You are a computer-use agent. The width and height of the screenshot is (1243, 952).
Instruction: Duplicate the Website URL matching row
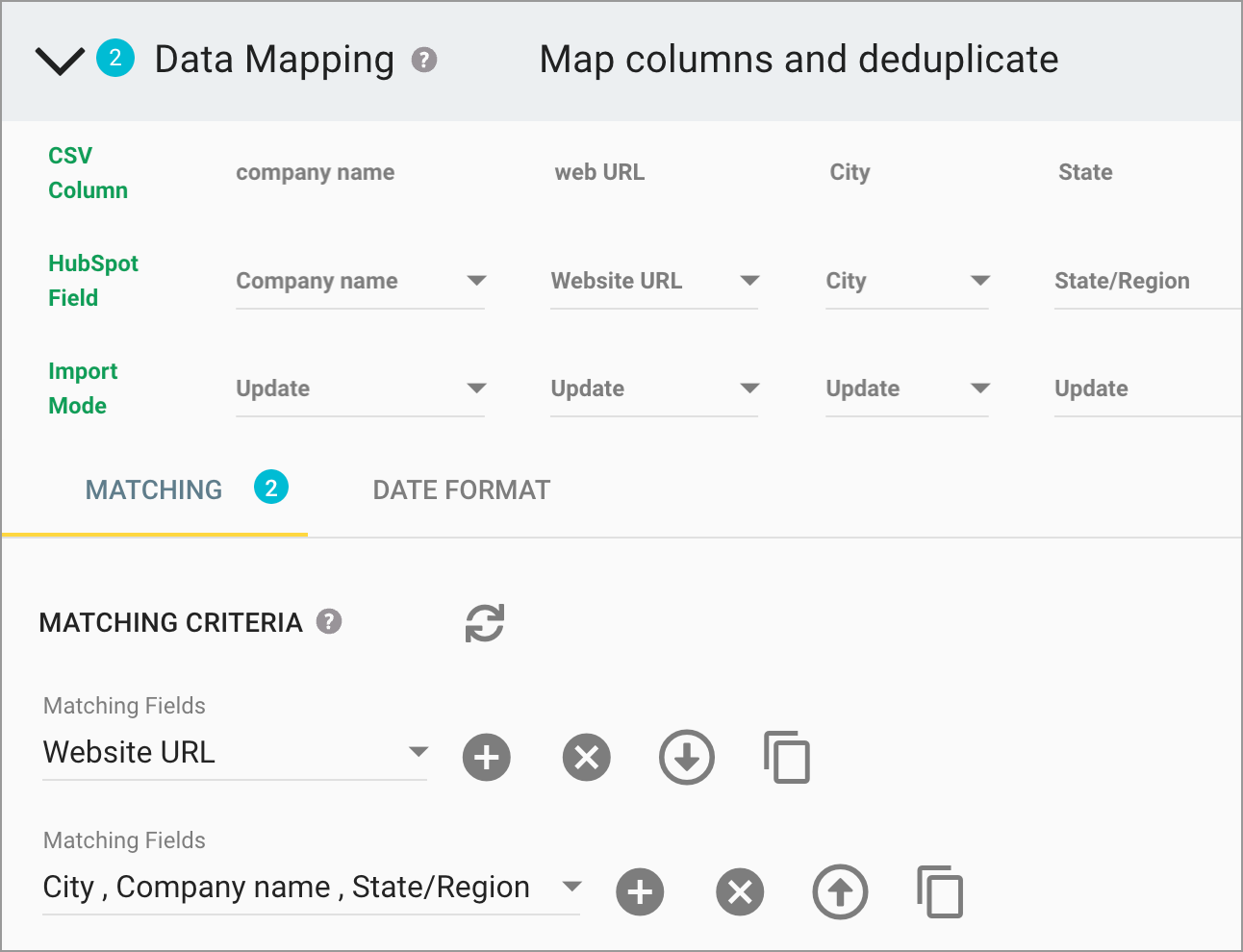787,758
